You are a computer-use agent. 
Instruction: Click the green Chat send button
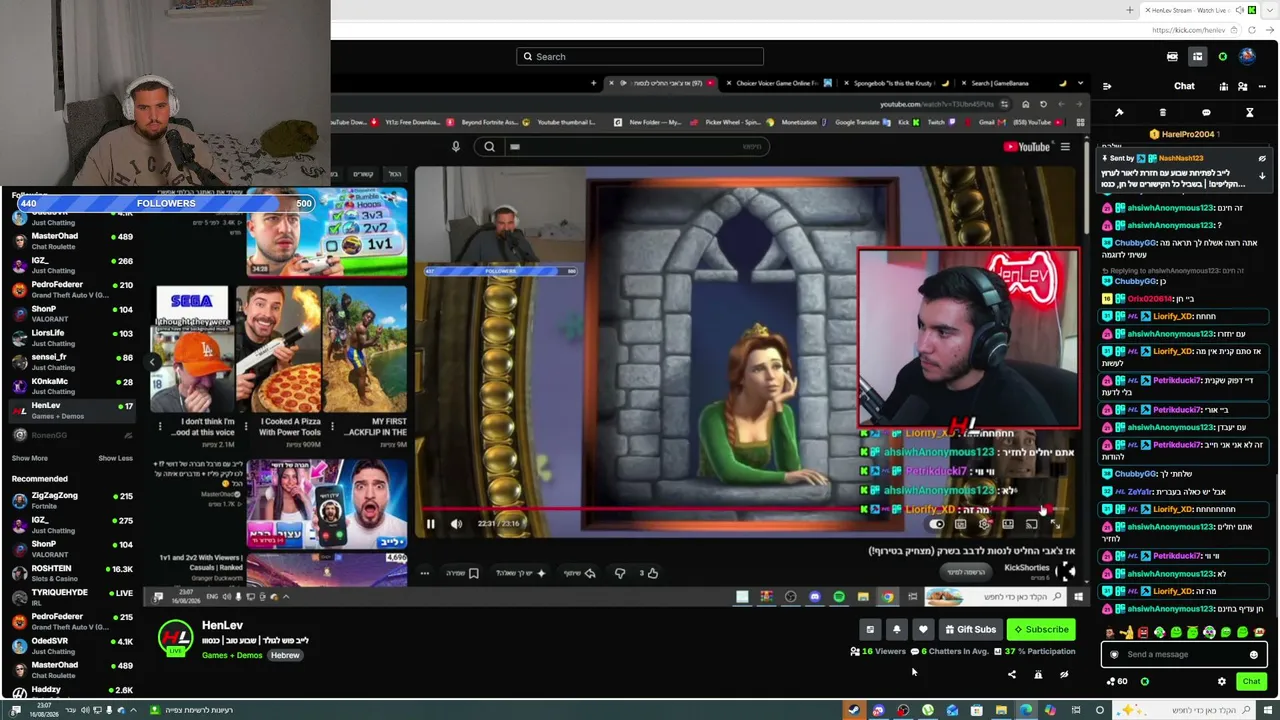pyautogui.click(x=1251, y=682)
